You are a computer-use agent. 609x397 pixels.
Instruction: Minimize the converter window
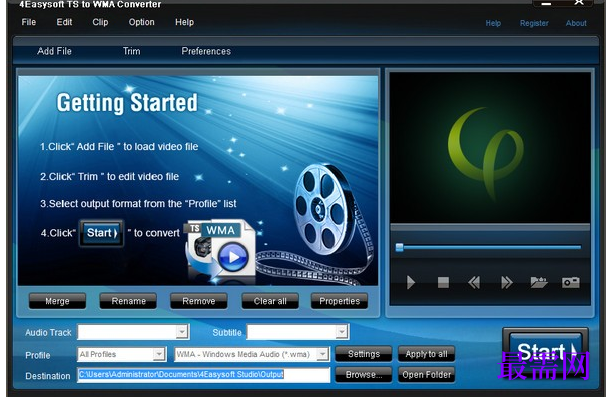546,3
